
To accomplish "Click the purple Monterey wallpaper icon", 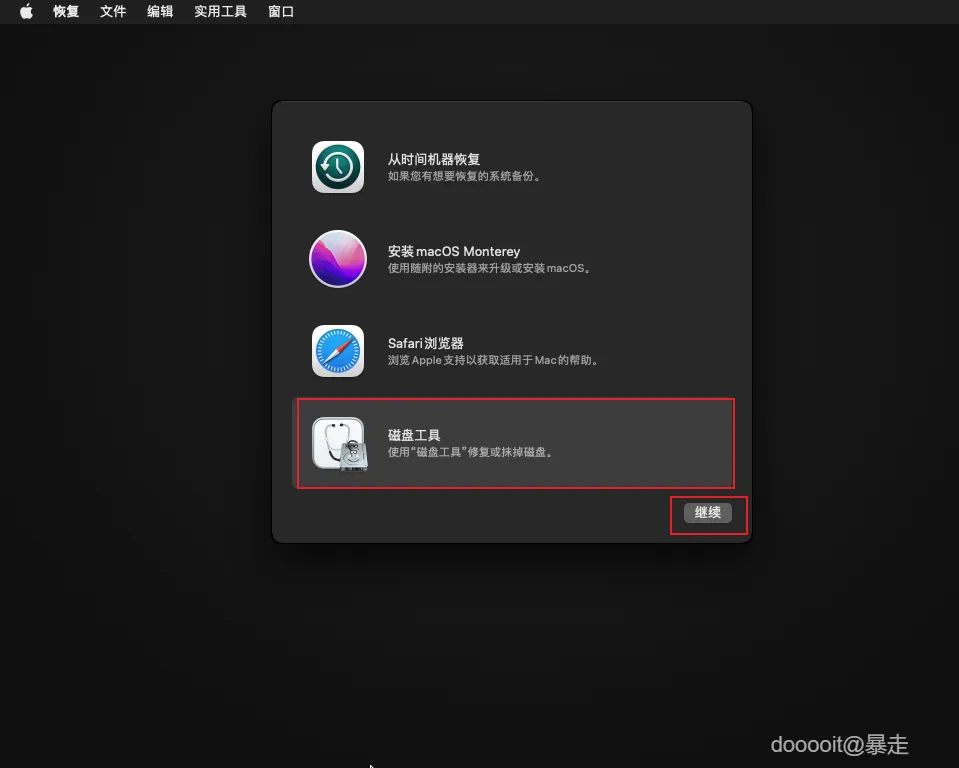I will [337, 259].
